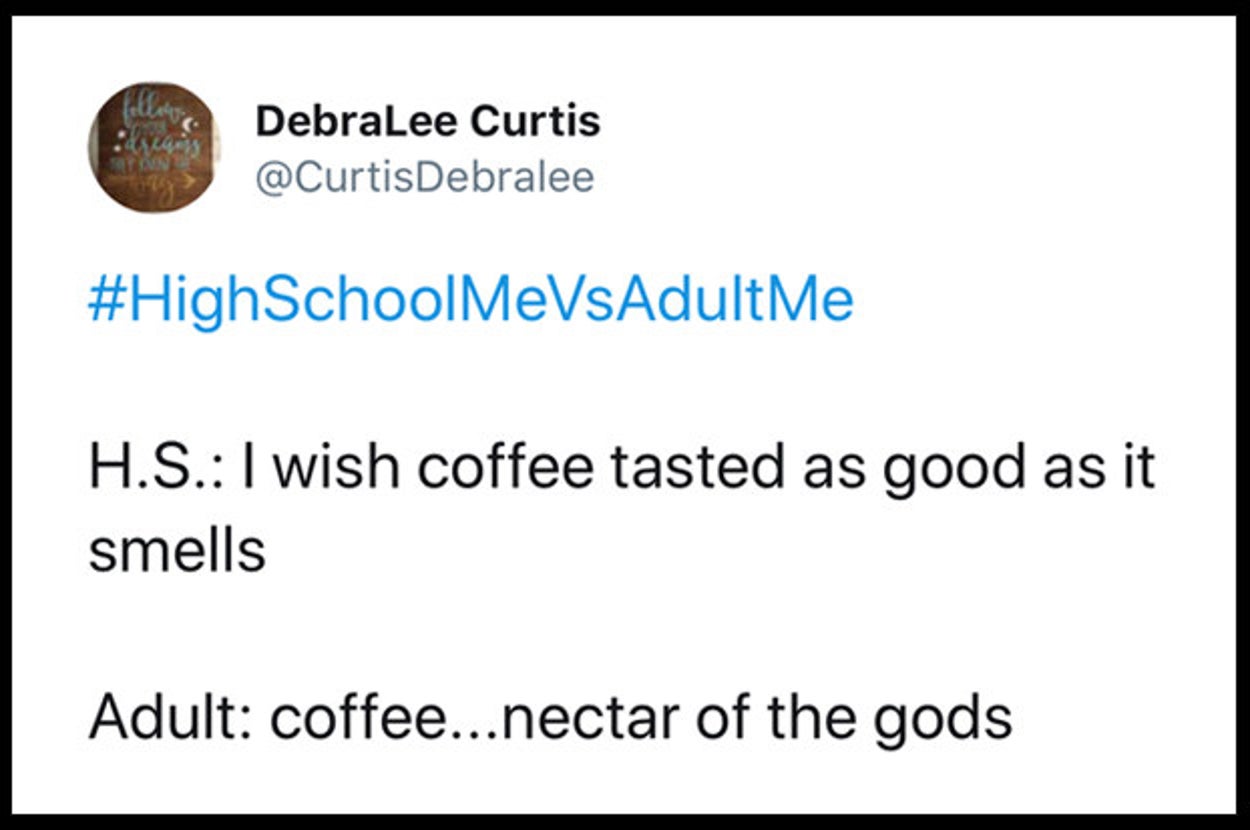Image resolution: width=1250 pixels, height=830 pixels.
Task: Click the surname "Curtis" in the display name
Action: 535,122
